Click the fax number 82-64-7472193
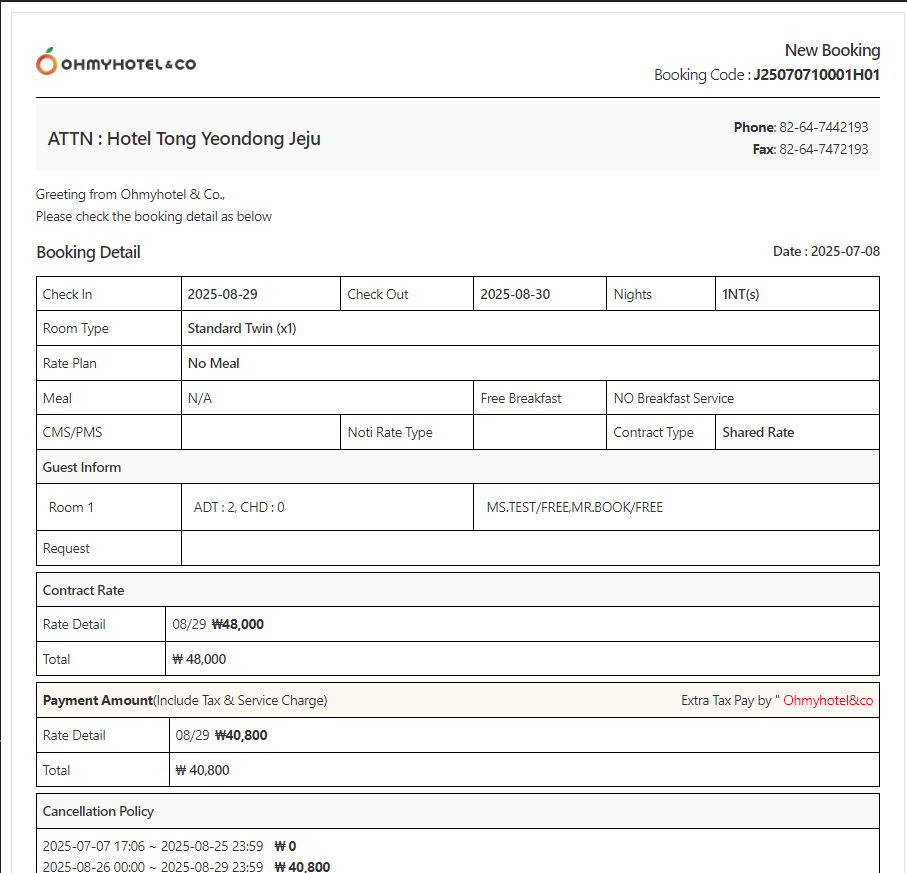The height and width of the screenshot is (873, 907). [823, 149]
